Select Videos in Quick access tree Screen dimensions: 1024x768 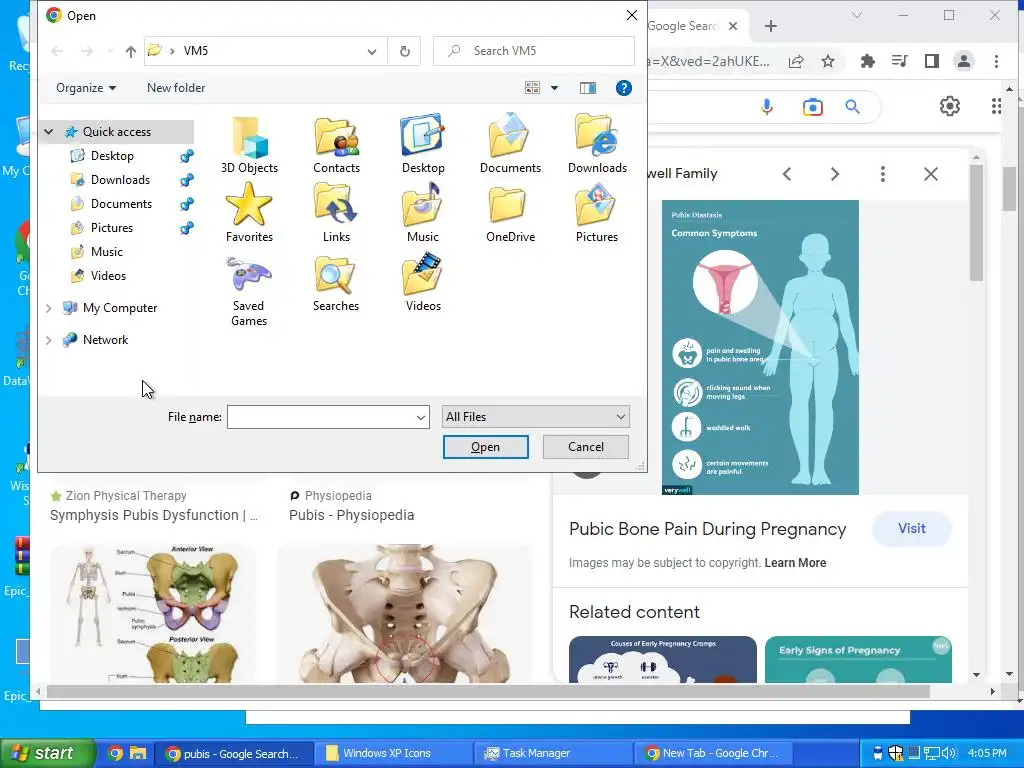pyautogui.click(x=108, y=276)
